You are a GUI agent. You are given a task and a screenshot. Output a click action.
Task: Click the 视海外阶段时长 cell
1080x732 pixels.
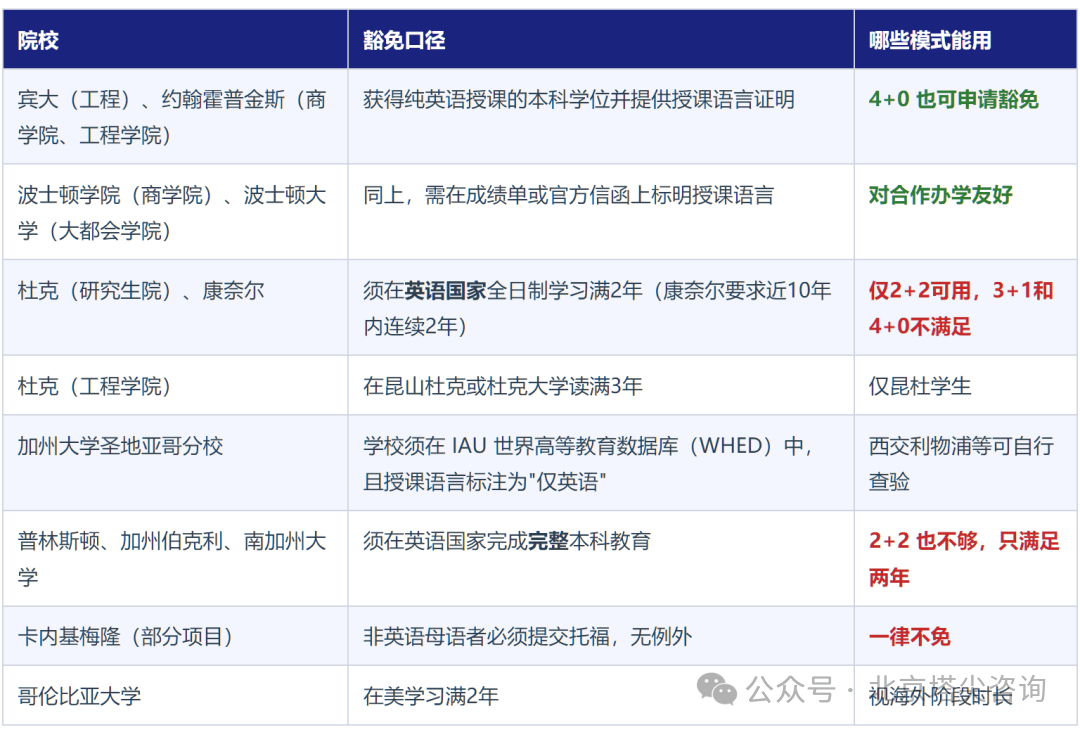[x=965, y=696]
